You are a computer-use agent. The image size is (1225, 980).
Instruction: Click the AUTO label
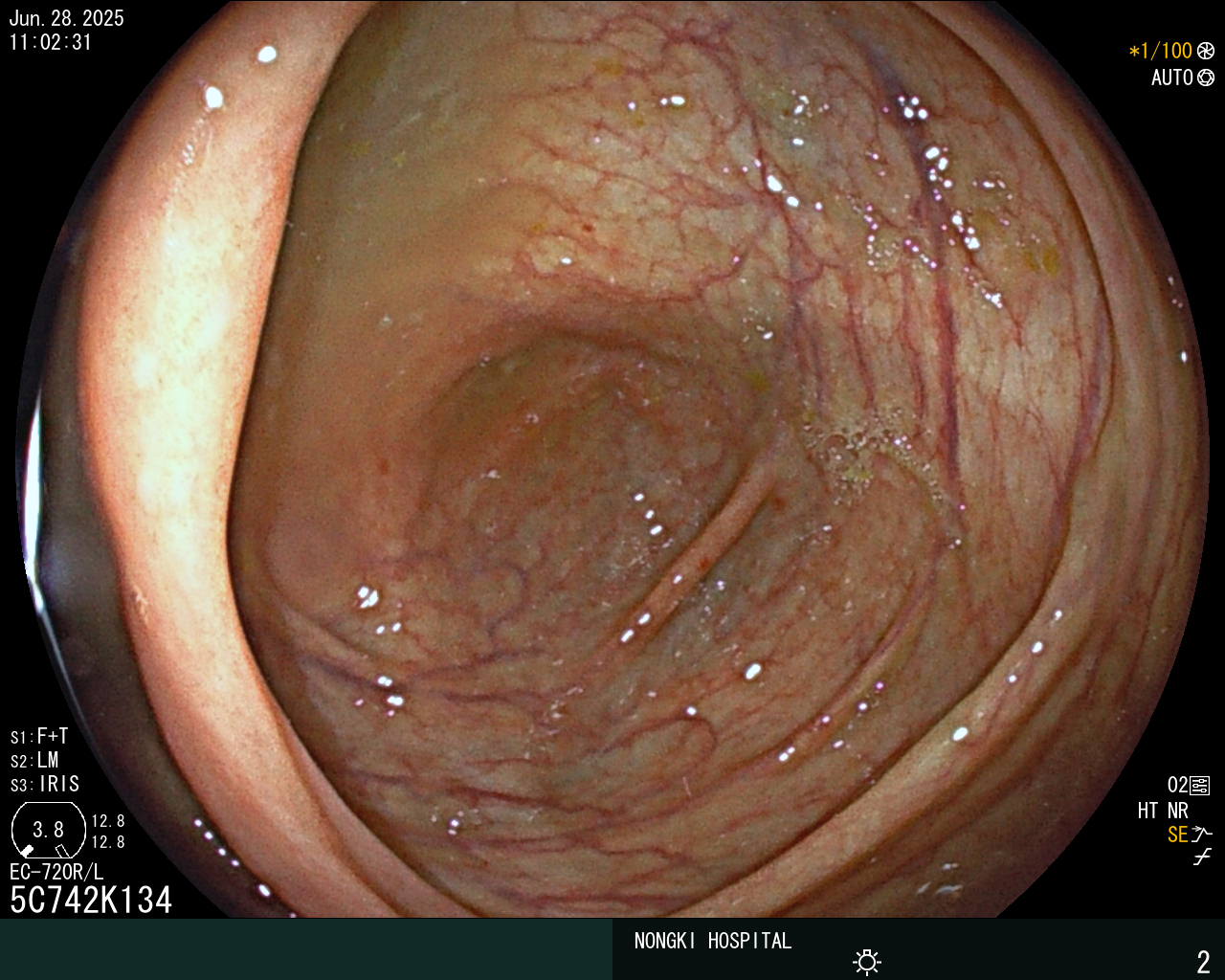point(1172,78)
